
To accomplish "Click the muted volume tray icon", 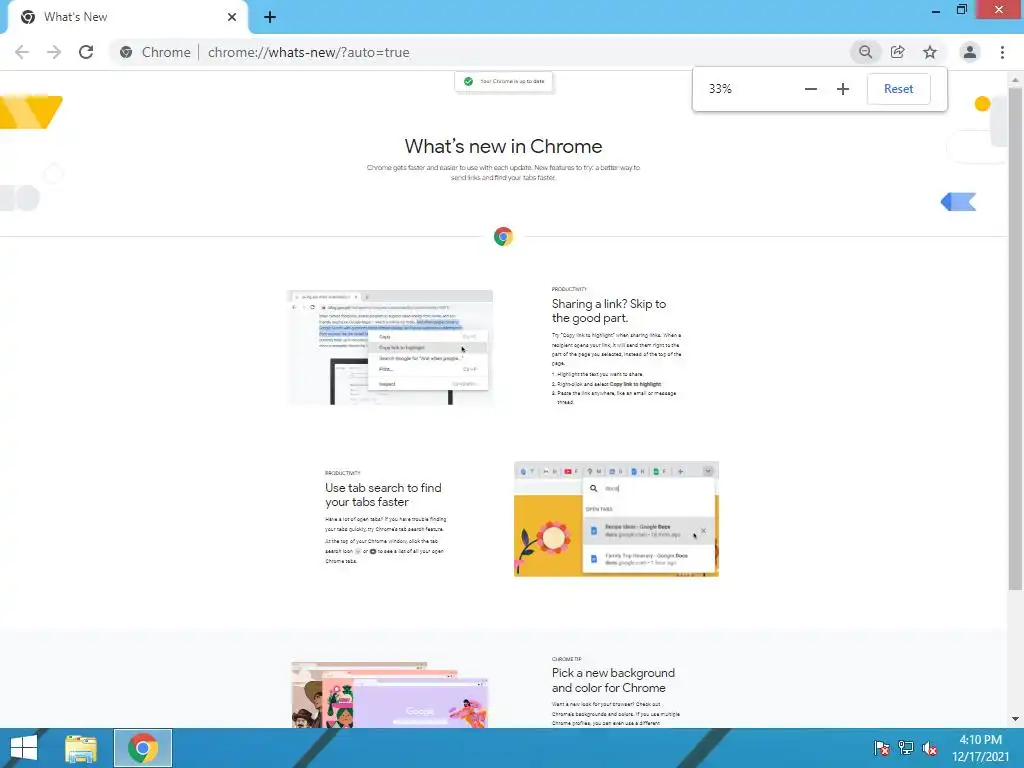I will click(929, 748).
